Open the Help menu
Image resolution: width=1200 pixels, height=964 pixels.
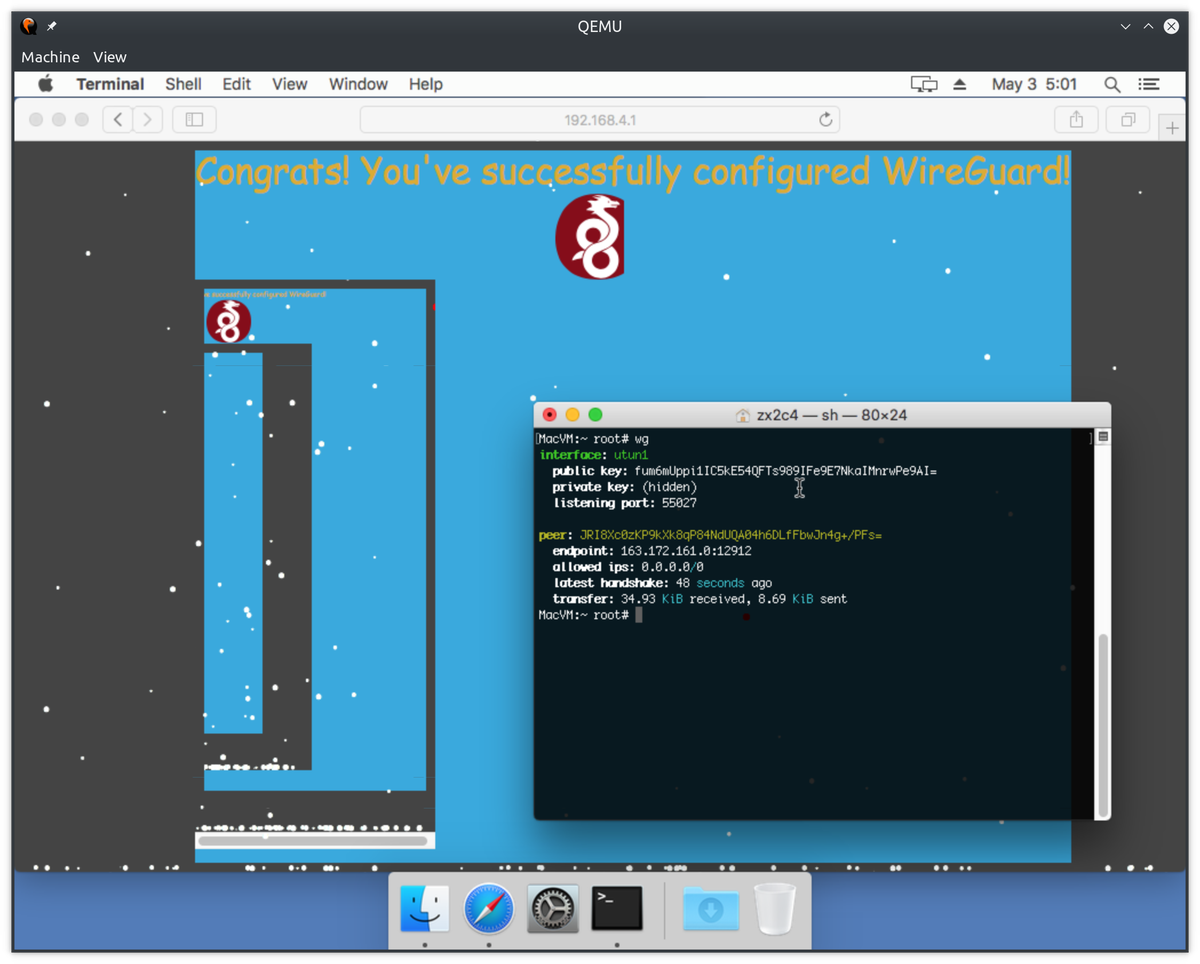(425, 84)
